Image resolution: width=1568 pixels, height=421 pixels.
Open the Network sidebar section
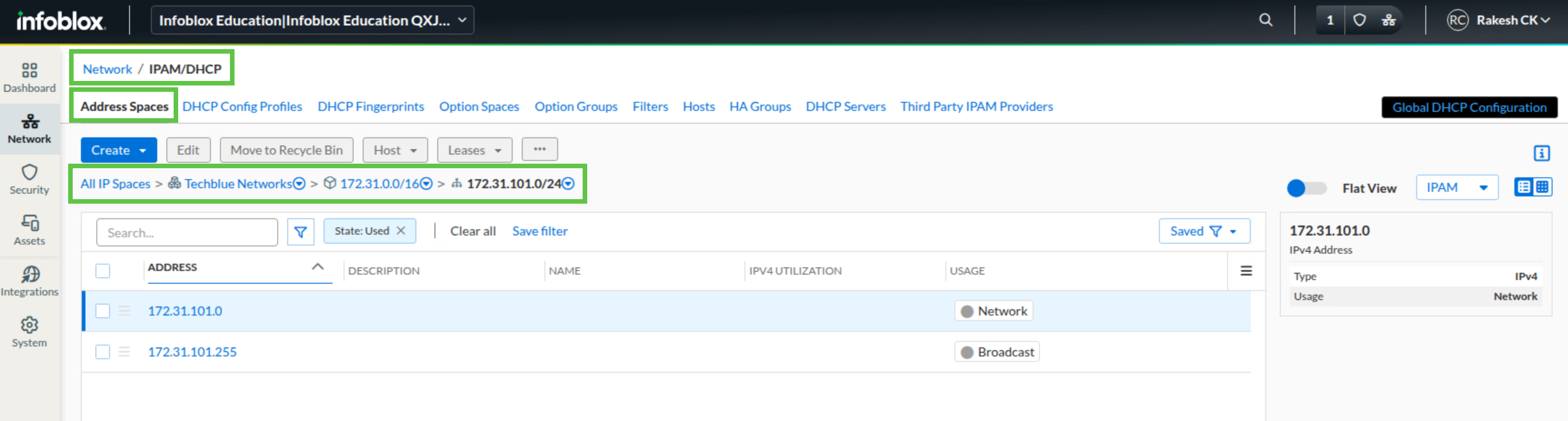[x=29, y=129]
